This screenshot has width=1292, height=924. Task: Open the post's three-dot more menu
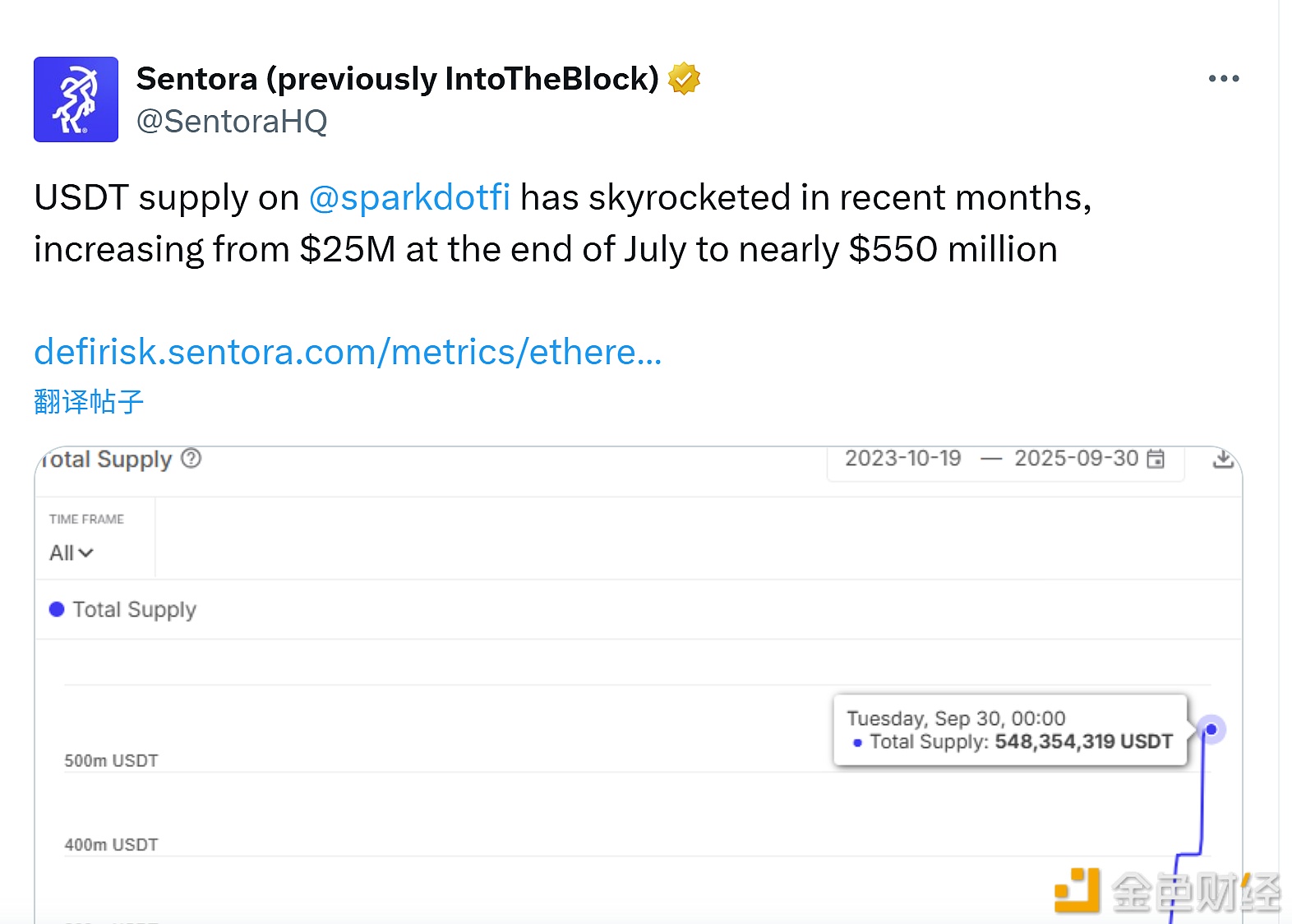1224,79
